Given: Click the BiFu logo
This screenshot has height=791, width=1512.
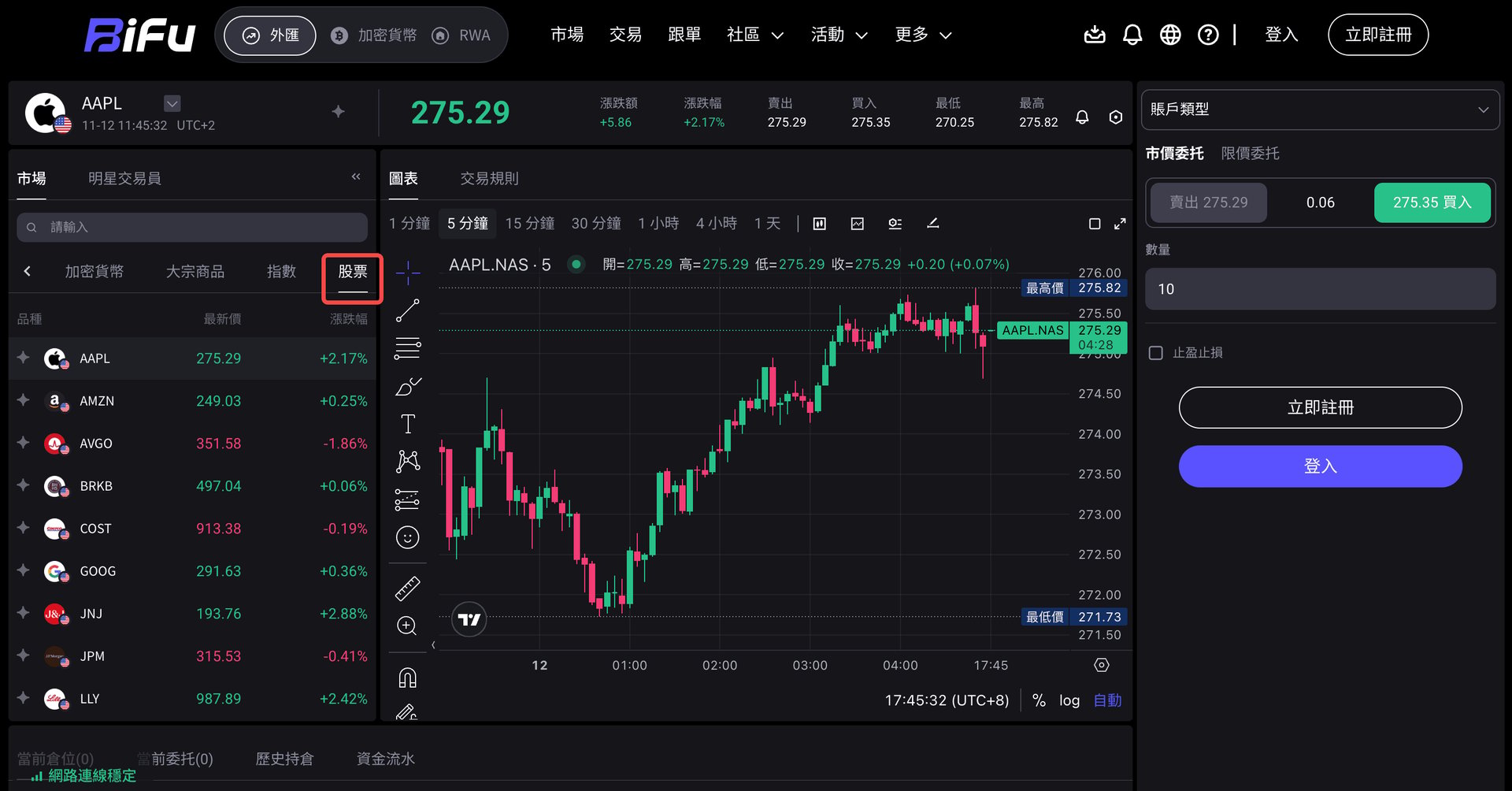Looking at the screenshot, I should tap(140, 35).
